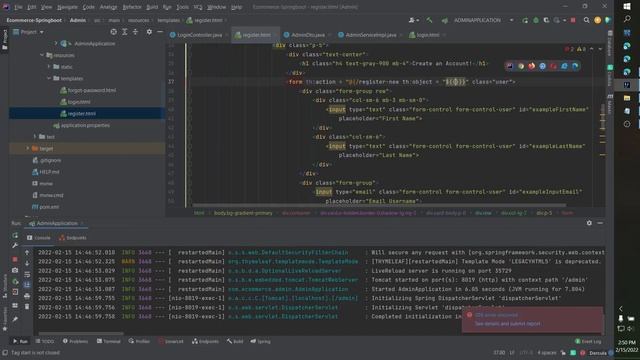Hide the Project tool window
Viewport: 640px width, 360px height.
tap(160, 32)
